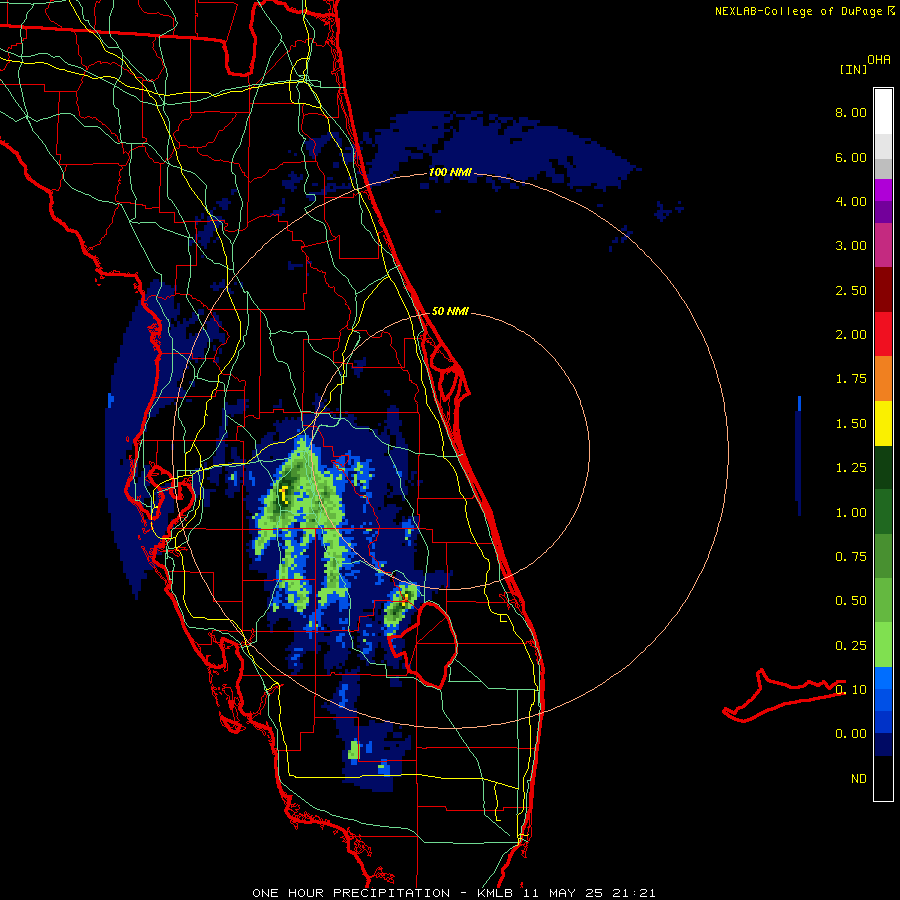Select the yellow legend swatch beside 1.50
900x900 pixels.
(883, 424)
